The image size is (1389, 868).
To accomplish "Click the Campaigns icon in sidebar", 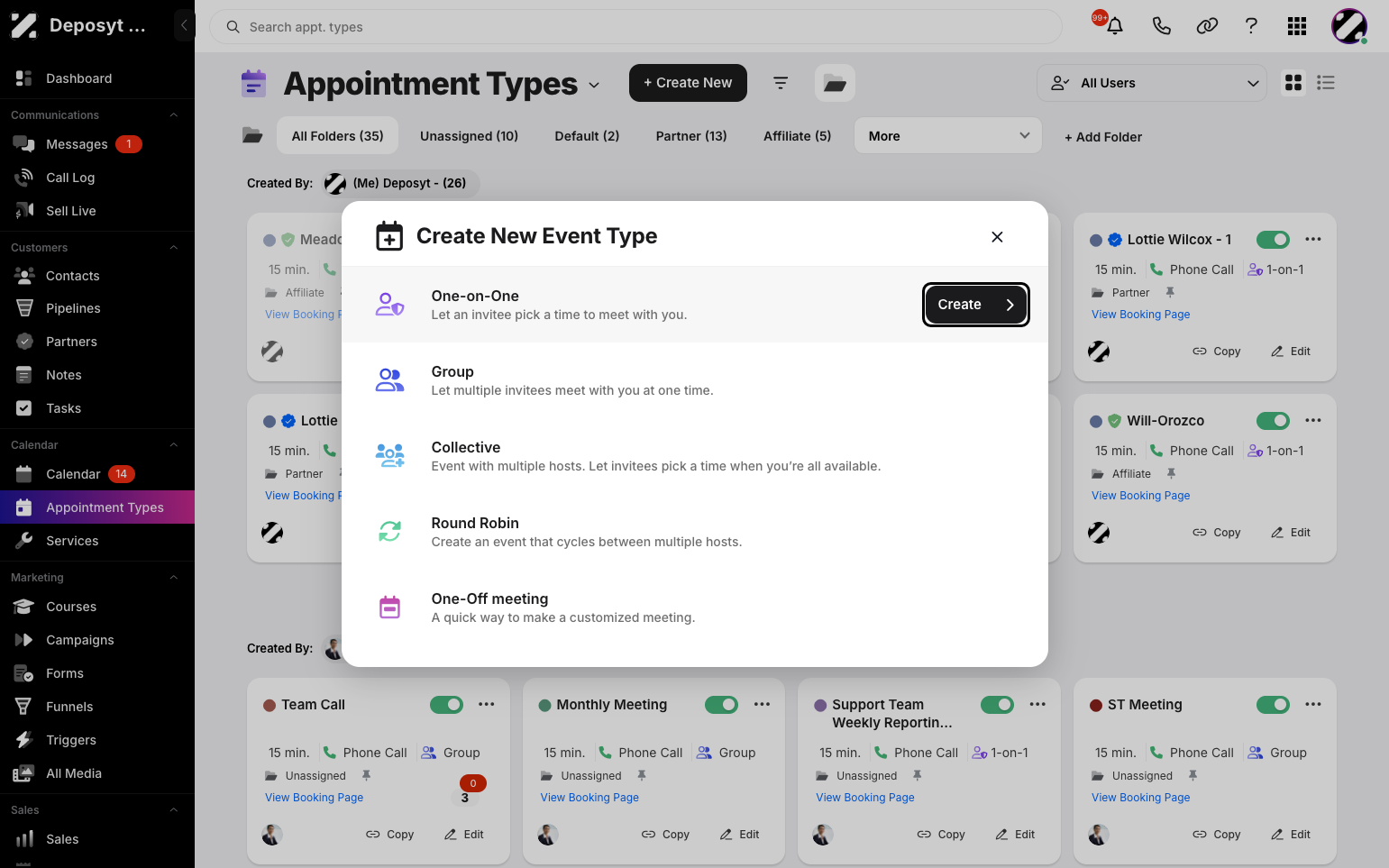I will pos(24,640).
